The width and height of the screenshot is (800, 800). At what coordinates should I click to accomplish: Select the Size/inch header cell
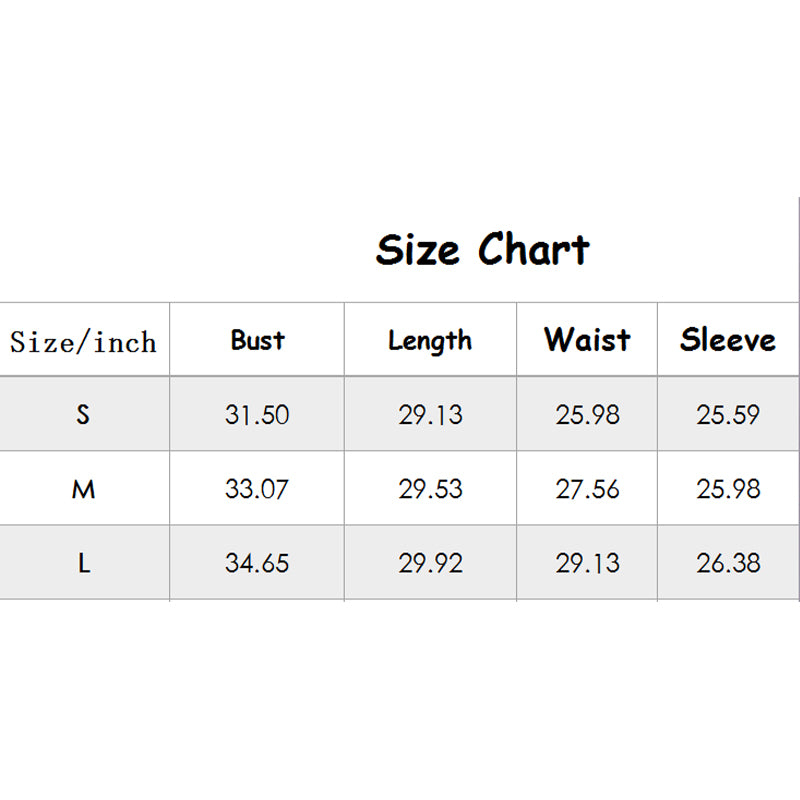84,342
